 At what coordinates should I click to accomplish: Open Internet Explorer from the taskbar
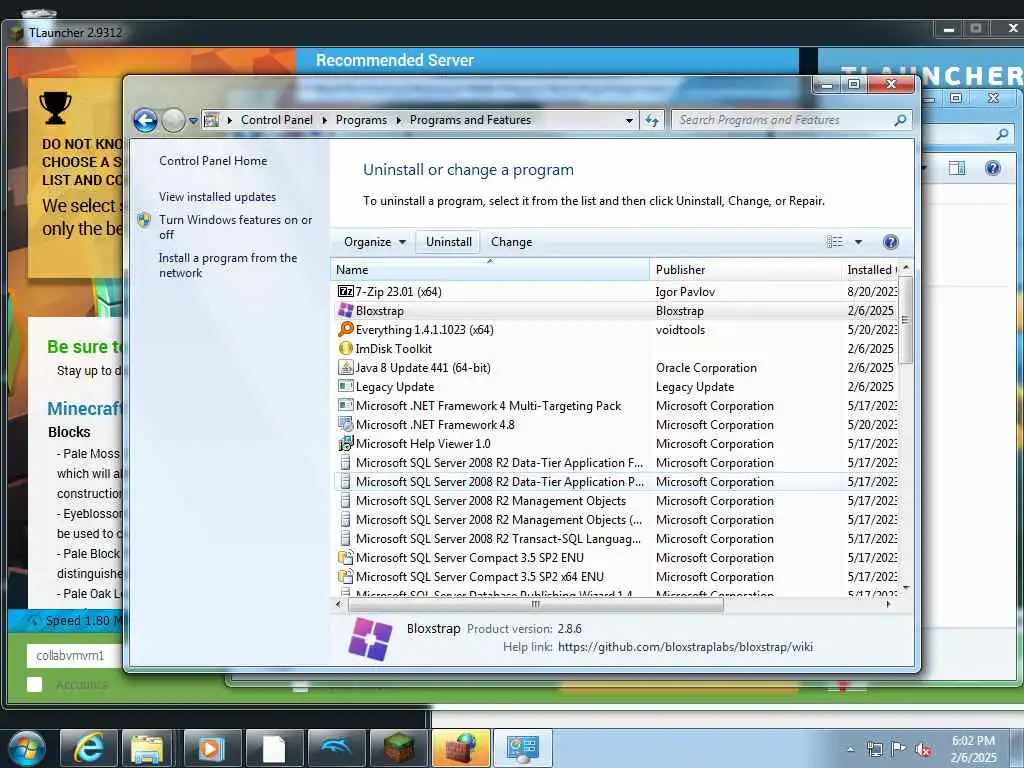(x=88, y=748)
